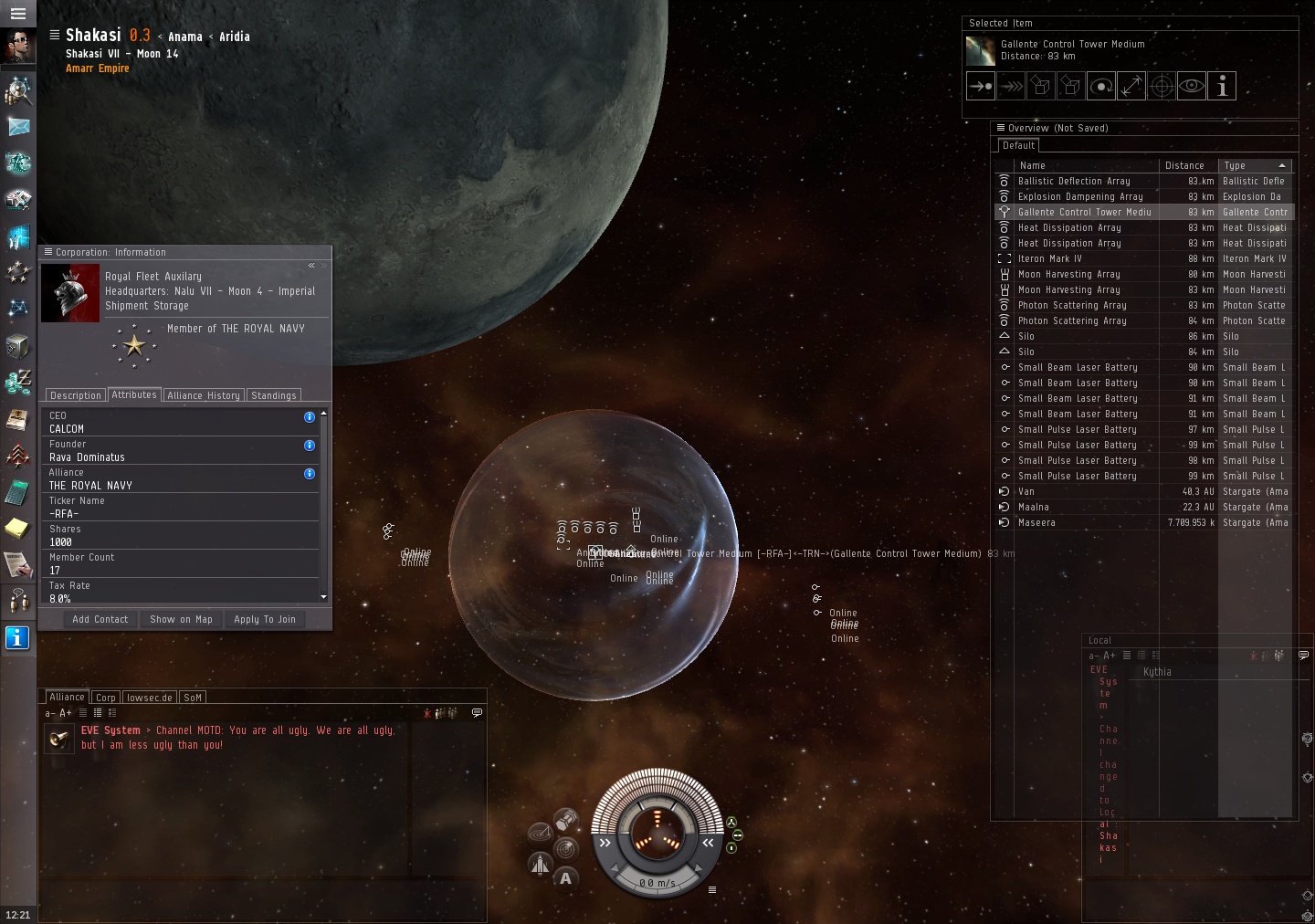
Task: Click Look At eye icon
Action: pyautogui.click(x=1192, y=87)
